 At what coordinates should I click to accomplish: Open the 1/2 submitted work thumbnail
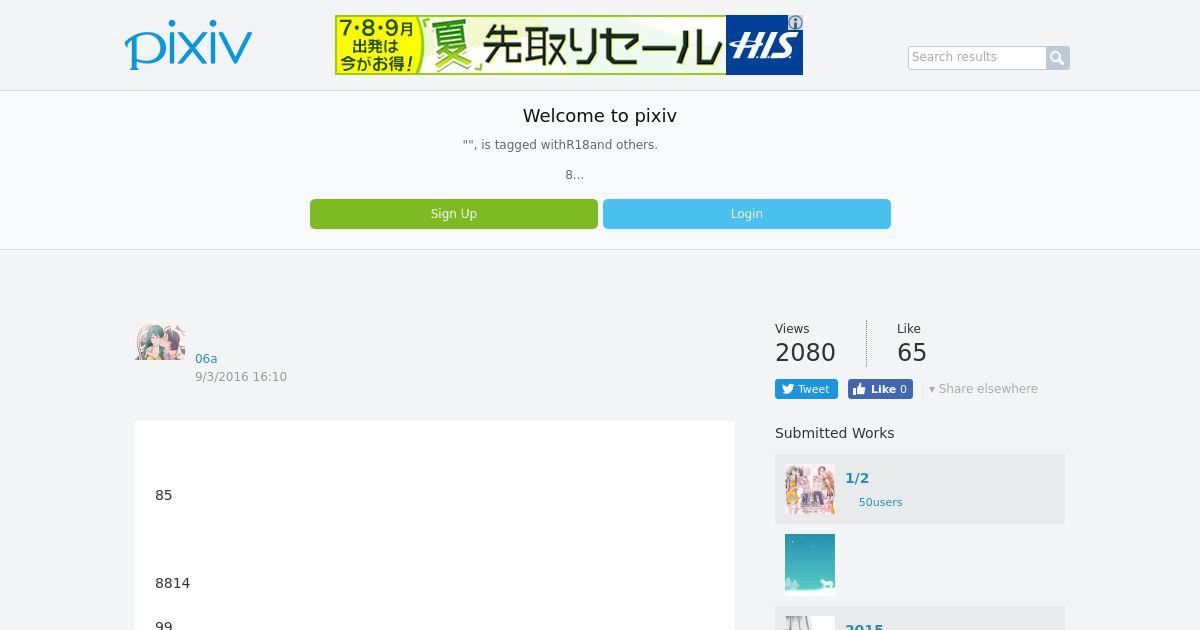810,489
